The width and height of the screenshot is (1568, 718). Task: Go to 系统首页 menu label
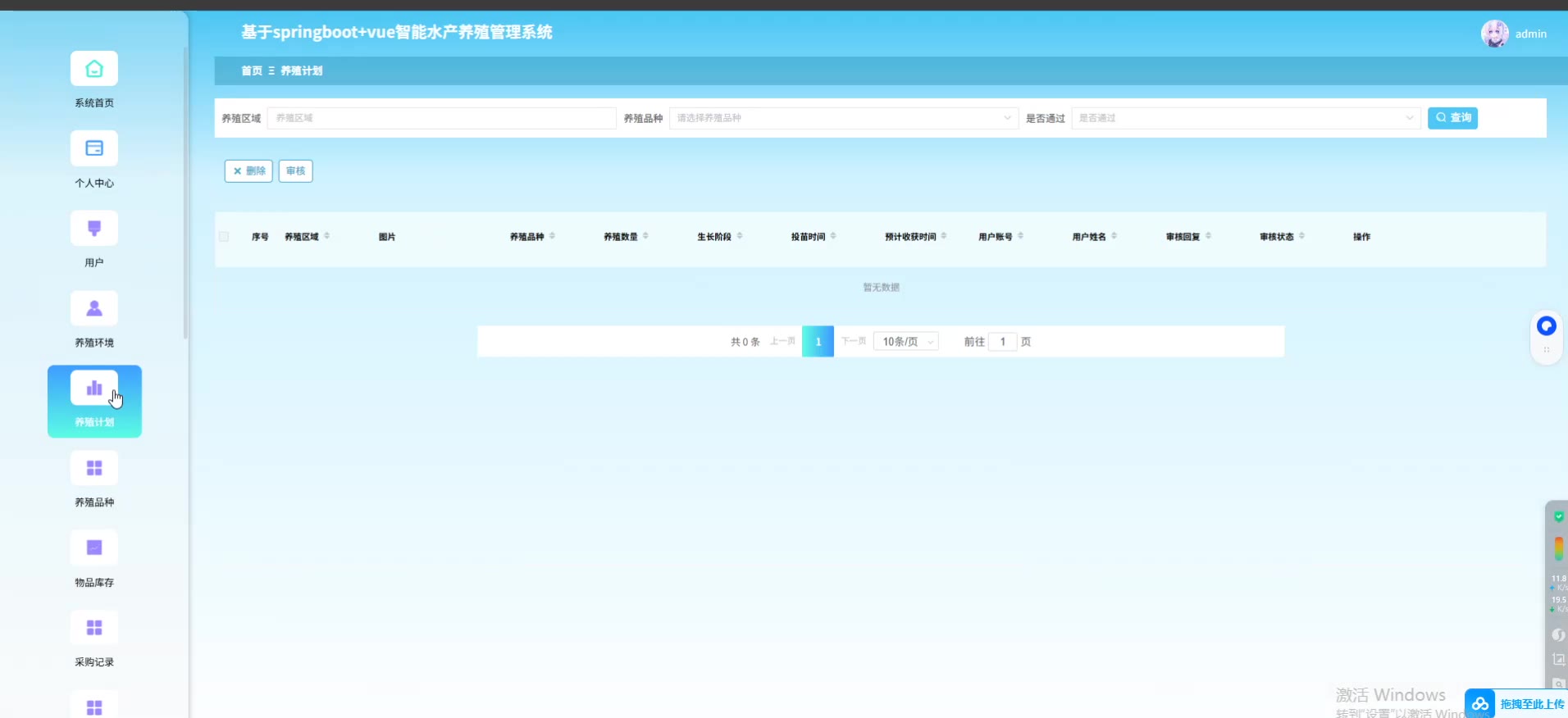click(x=94, y=103)
